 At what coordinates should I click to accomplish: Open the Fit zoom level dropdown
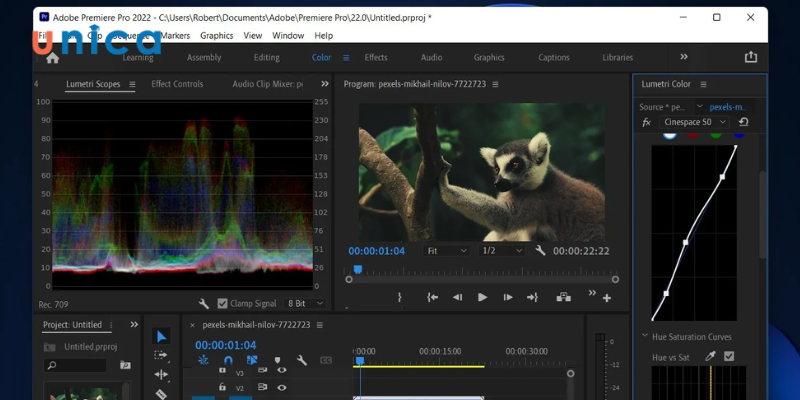tap(446, 251)
